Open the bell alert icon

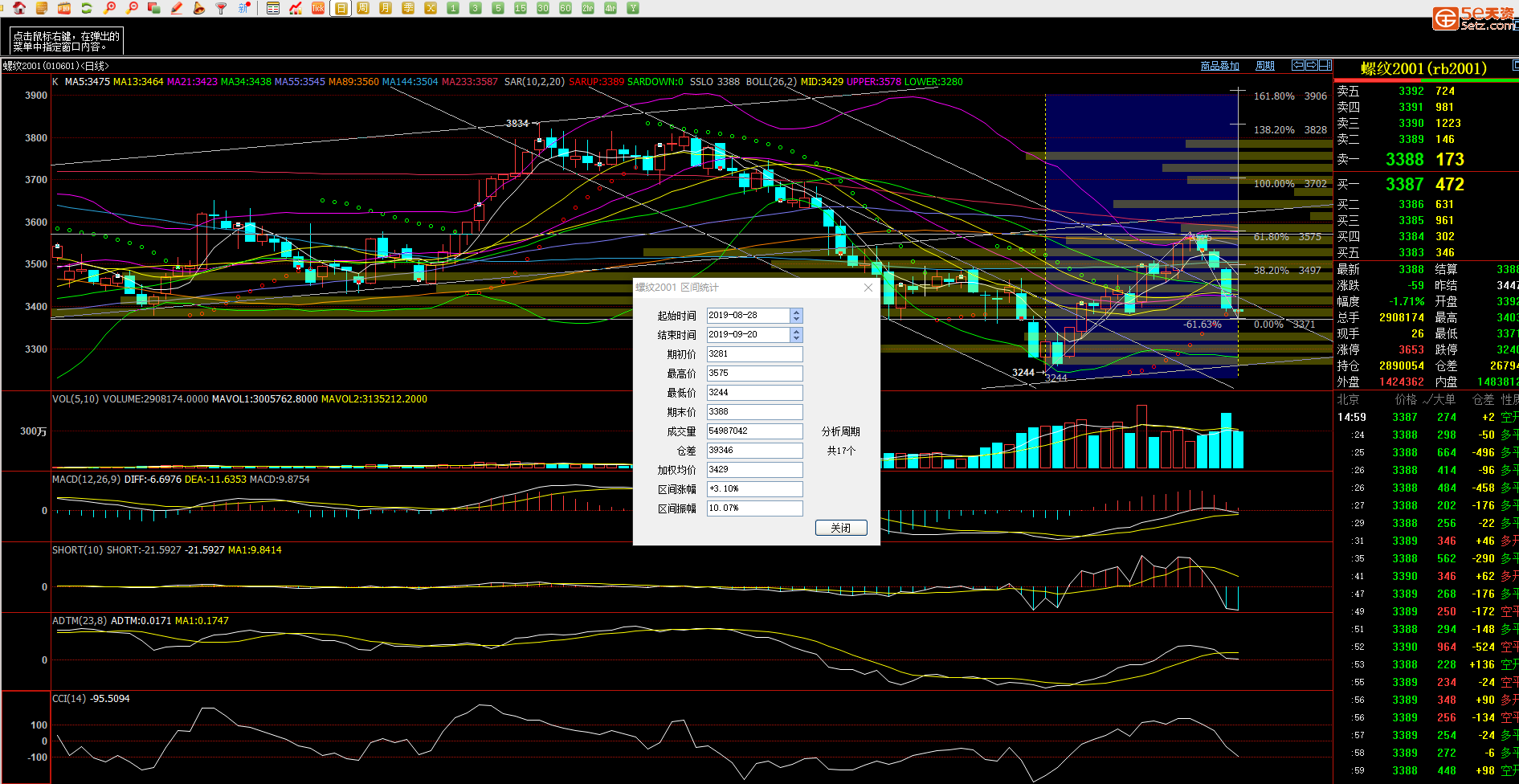point(199,8)
